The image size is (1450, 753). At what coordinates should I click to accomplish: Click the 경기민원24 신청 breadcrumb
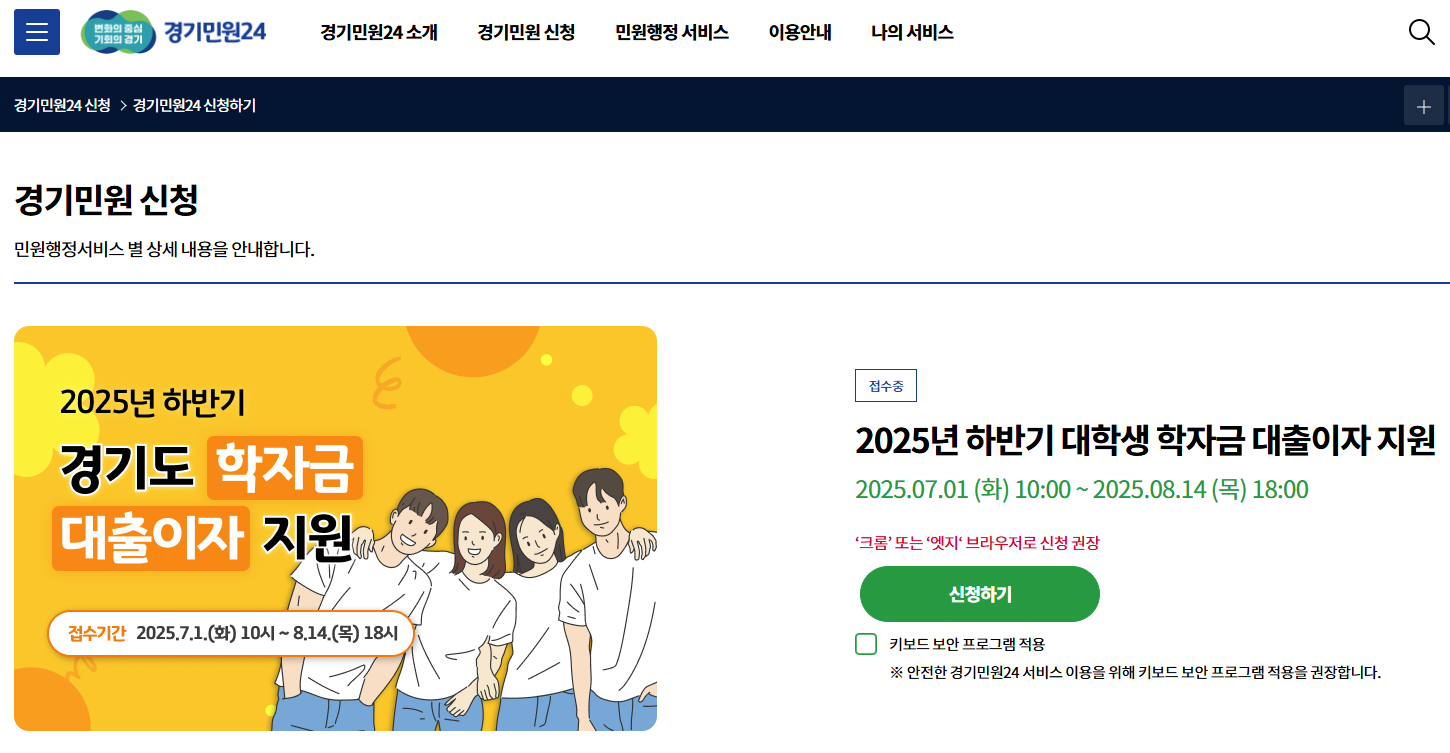tap(62, 105)
